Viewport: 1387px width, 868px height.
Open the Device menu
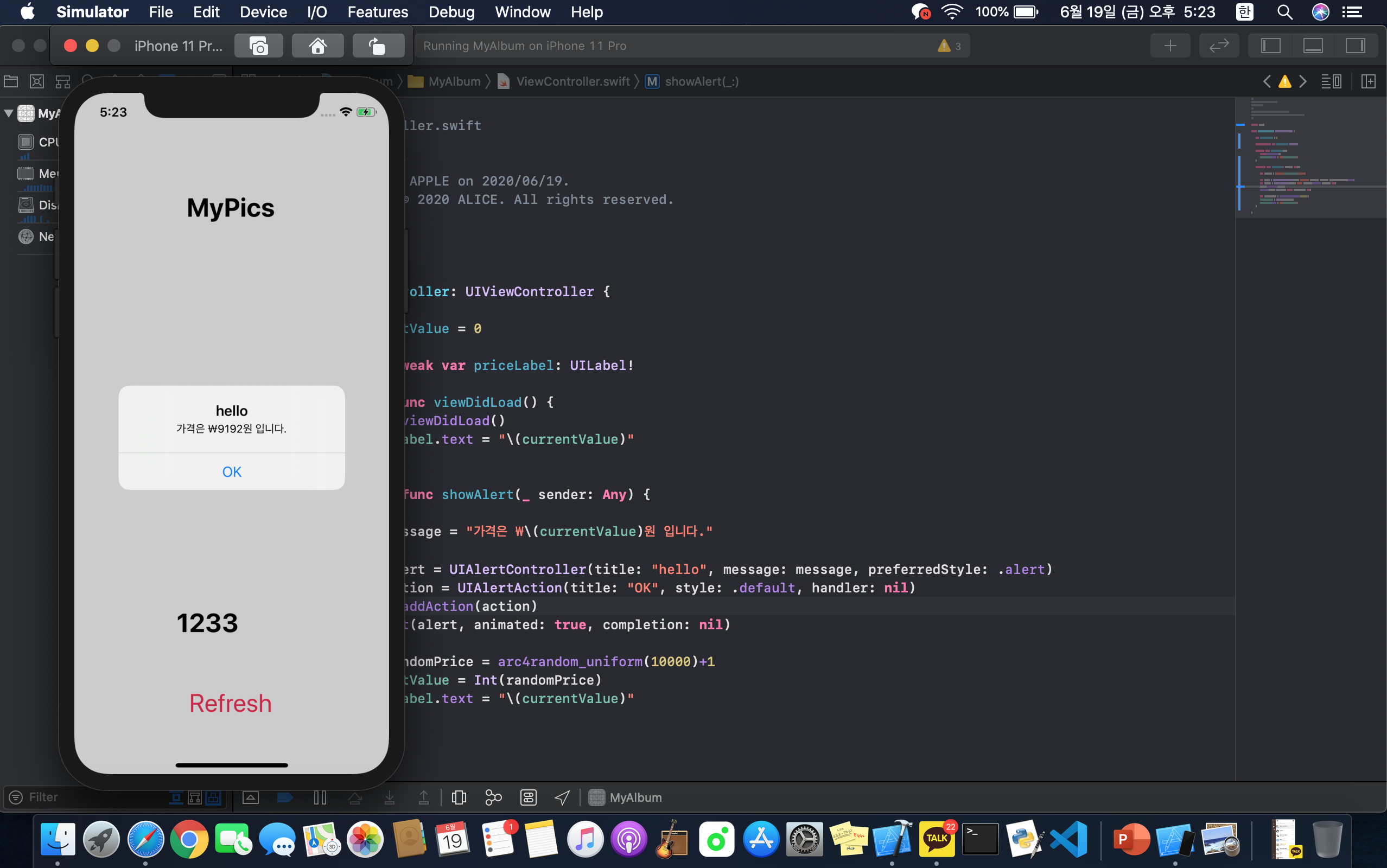(263, 12)
